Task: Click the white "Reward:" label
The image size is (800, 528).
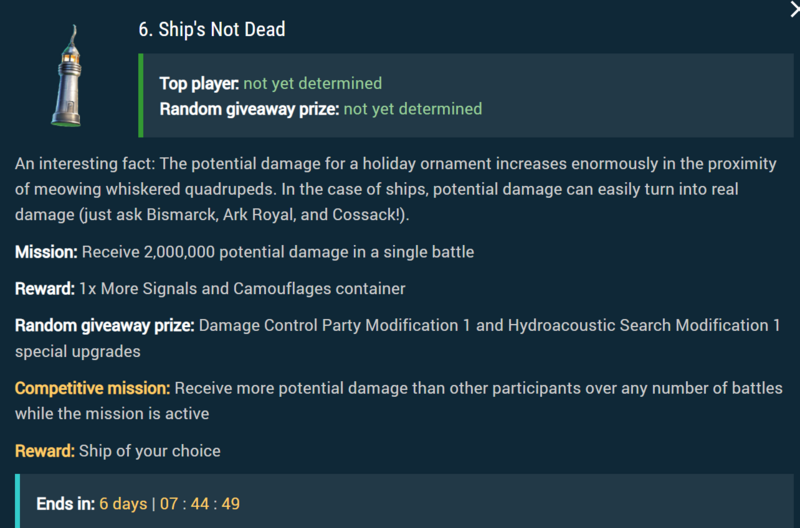Action: pyautogui.click(x=44, y=289)
